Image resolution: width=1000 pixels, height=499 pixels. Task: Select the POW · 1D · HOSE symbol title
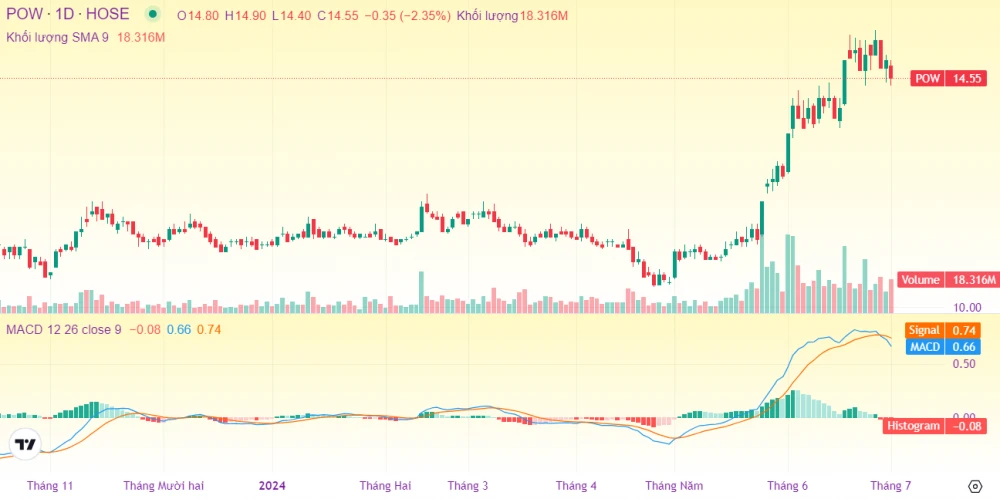[x=68, y=15]
